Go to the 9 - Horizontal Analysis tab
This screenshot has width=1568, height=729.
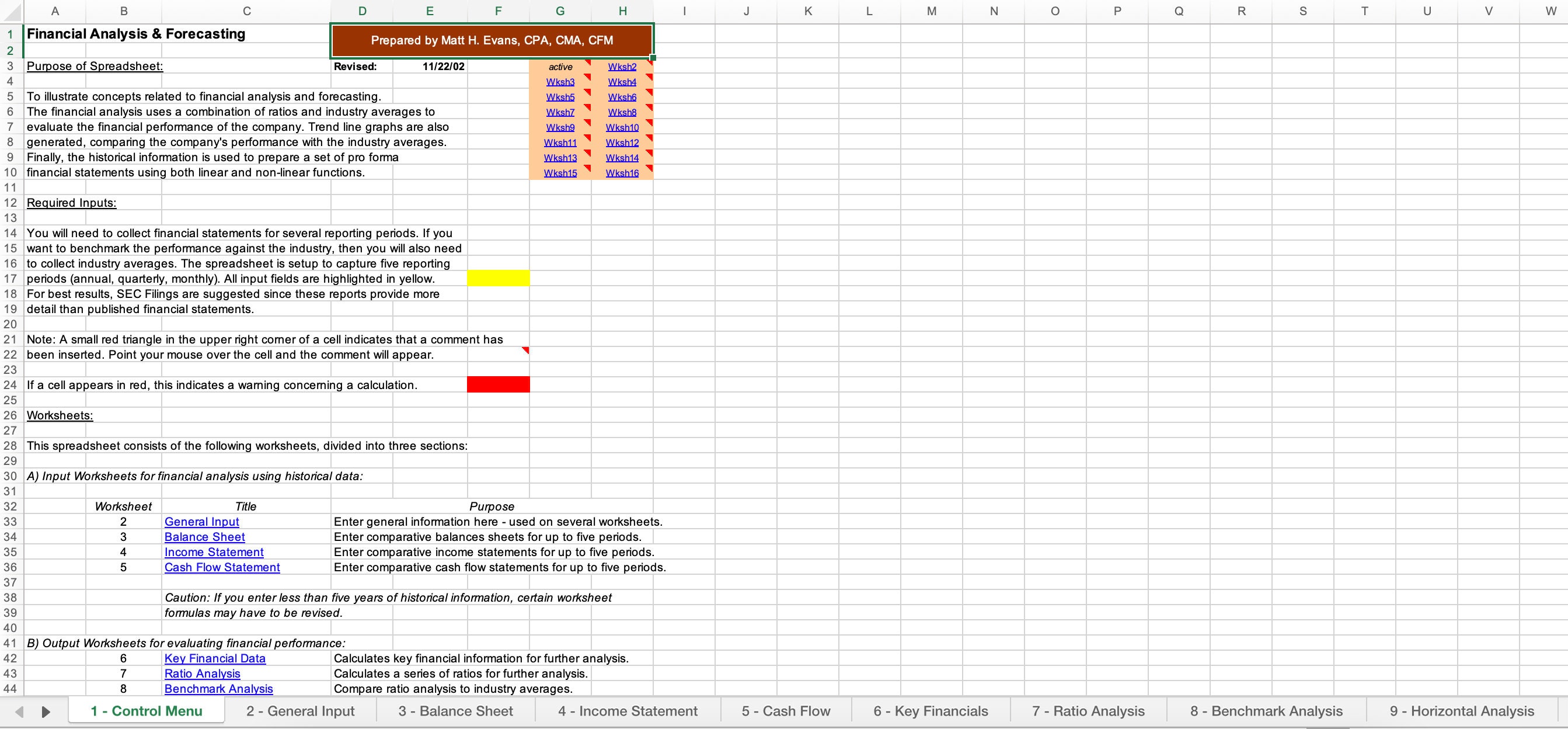(x=1462, y=711)
